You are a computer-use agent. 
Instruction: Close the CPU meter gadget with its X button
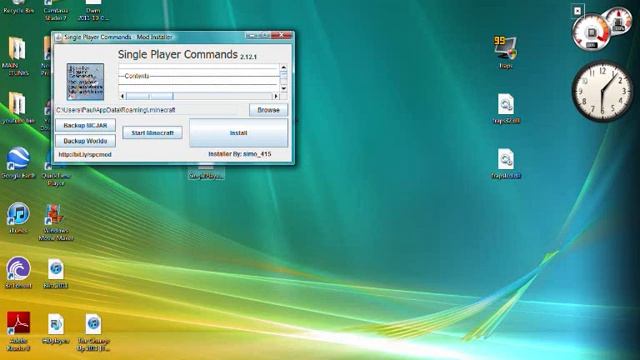click(x=578, y=11)
